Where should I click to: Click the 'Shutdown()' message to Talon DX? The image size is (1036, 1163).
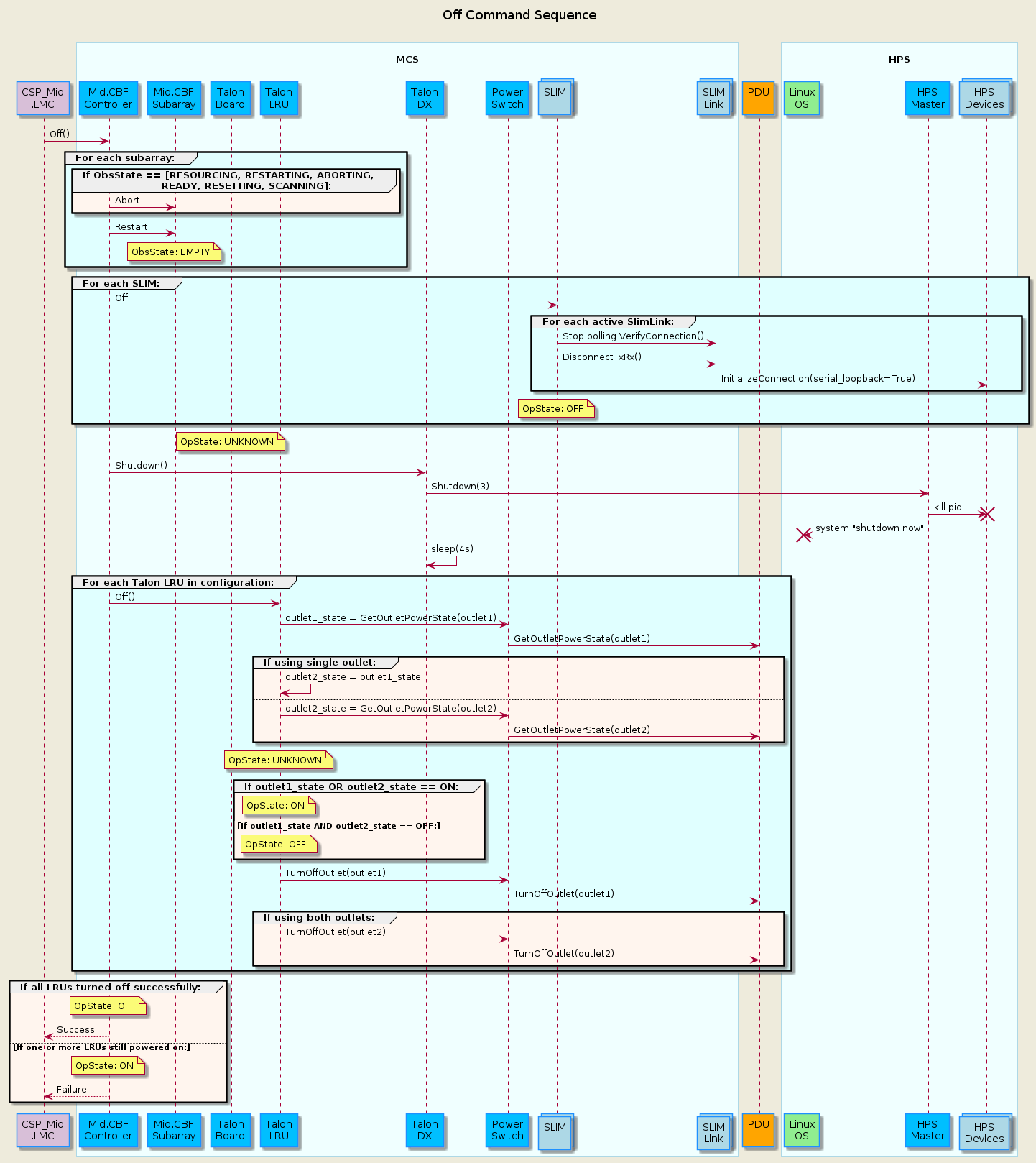(141, 465)
